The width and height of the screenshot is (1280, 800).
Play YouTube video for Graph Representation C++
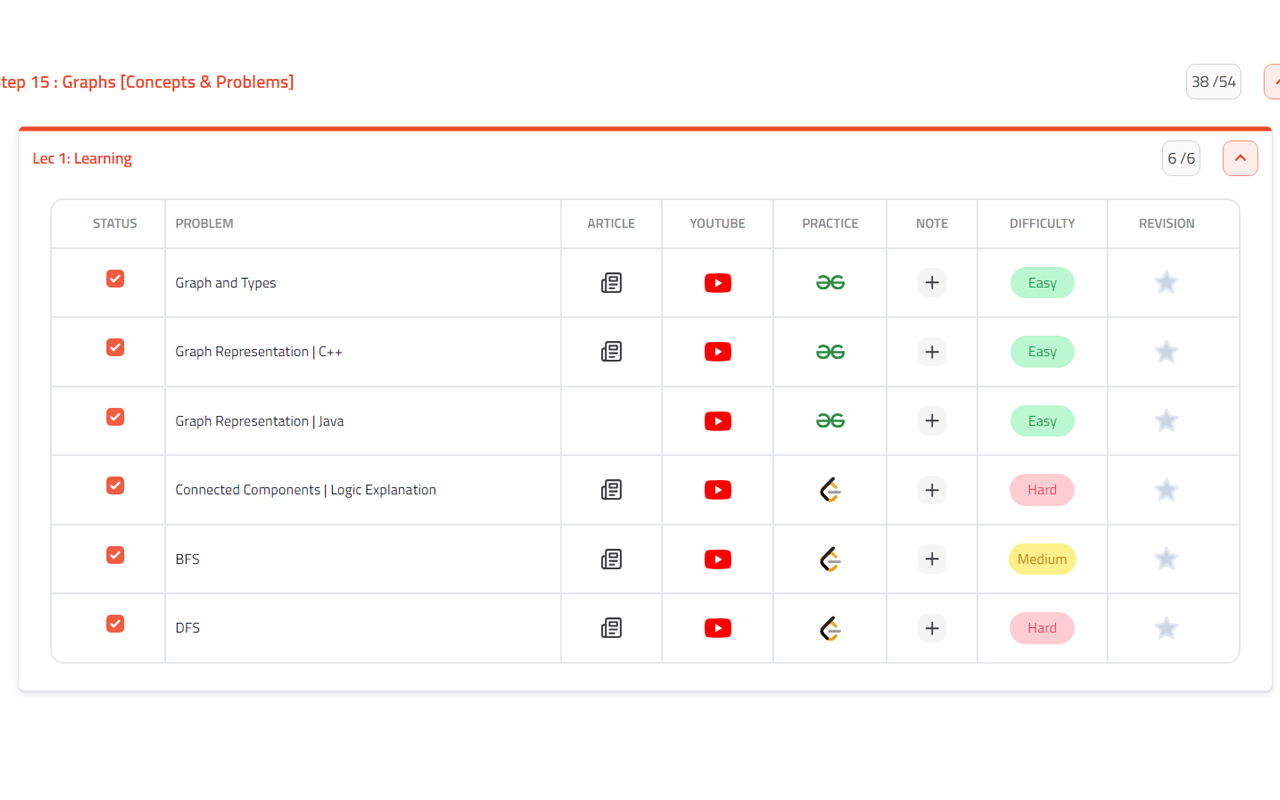pyautogui.click(x=718, y=352)
